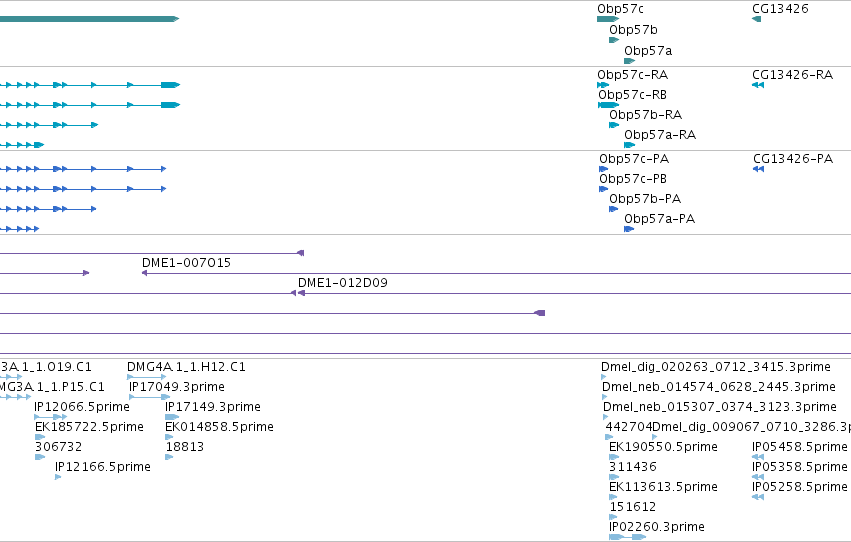Click the Dmel_dig_020263_0712_3415.3prime label
The height and width of the screenshot is (542, 851).
[x=716, y=367]
